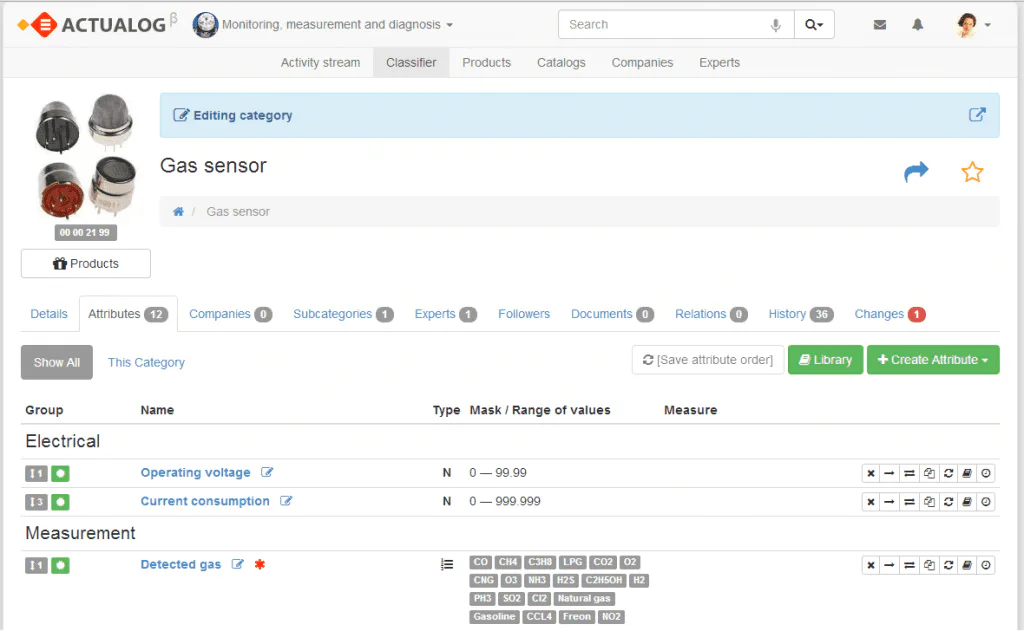Click clock icon in Current consumption row
1024x631 pixels.
coord(986,502)
